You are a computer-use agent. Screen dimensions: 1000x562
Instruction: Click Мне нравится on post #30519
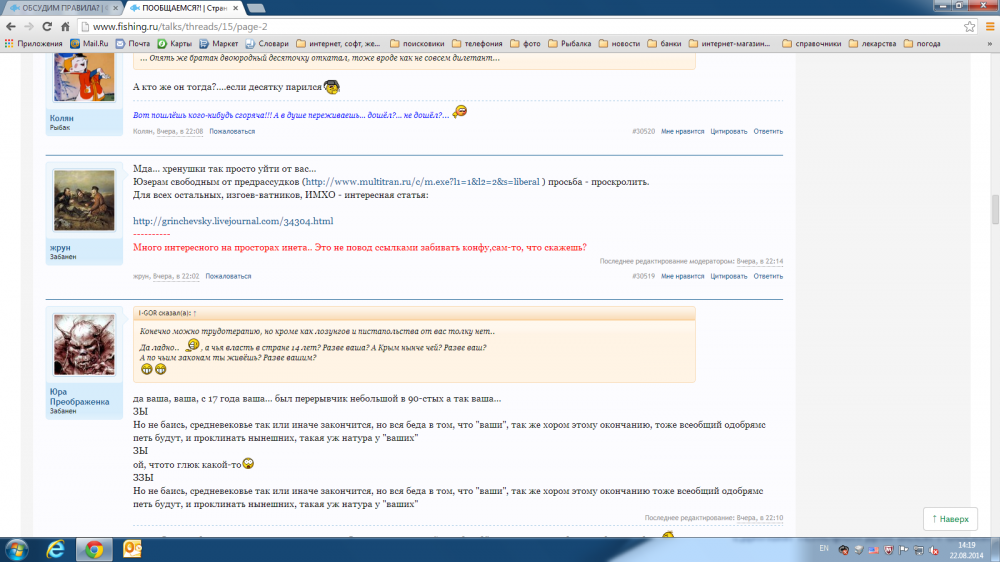pyautogui.click(x=681, y=276)
